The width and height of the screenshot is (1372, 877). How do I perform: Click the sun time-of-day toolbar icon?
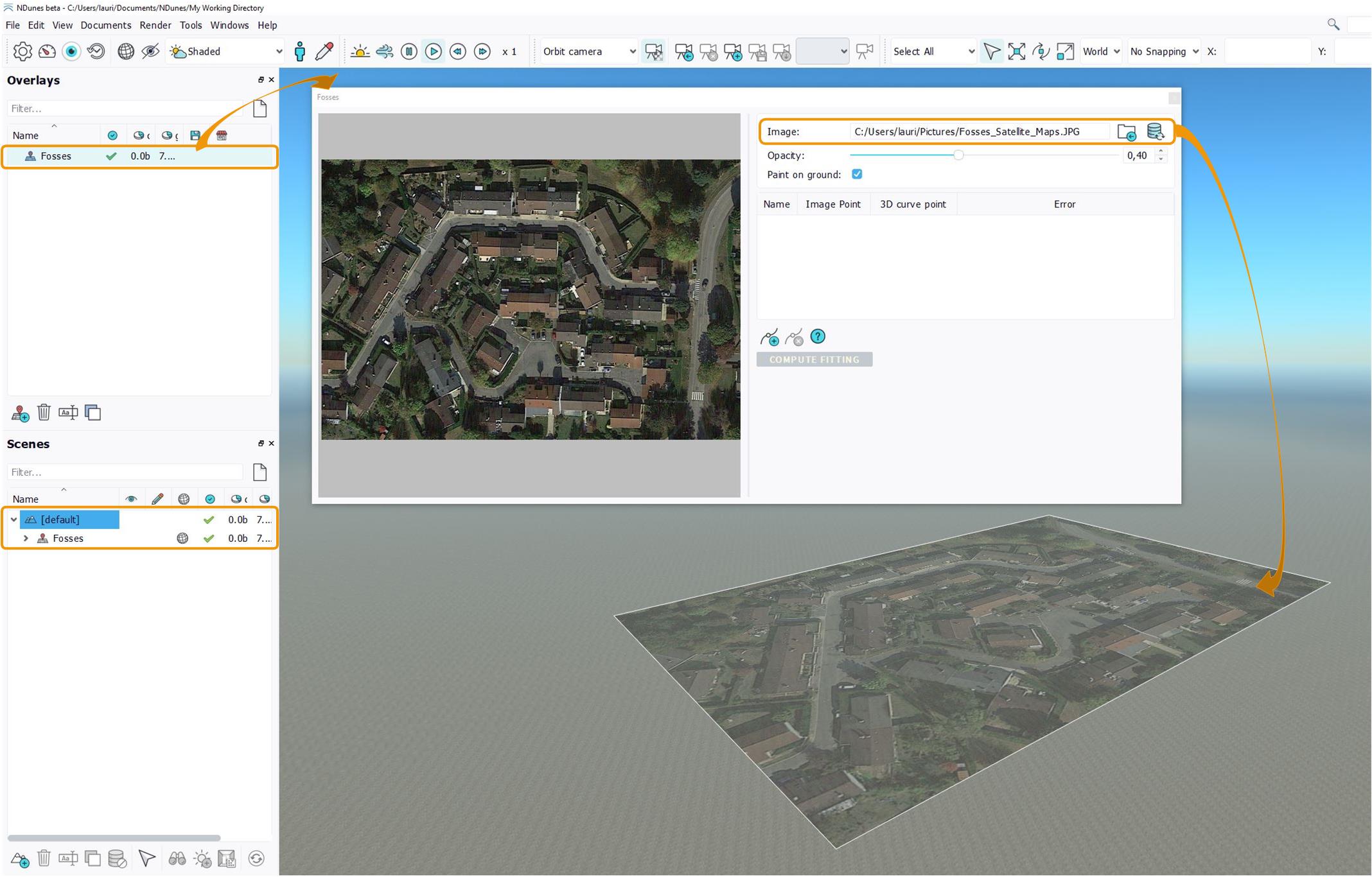pos(360,51)
